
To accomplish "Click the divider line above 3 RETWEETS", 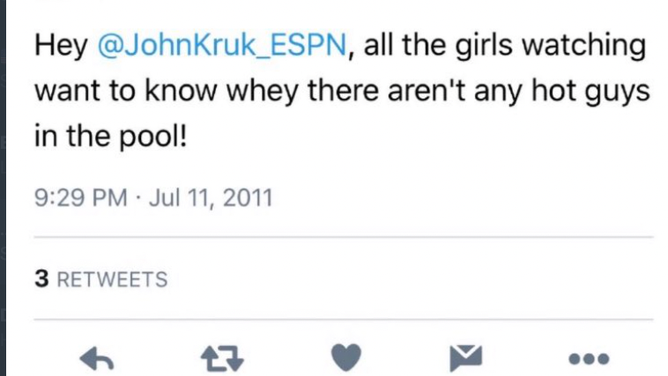I will pyautogui.click(x=343, y=237).
